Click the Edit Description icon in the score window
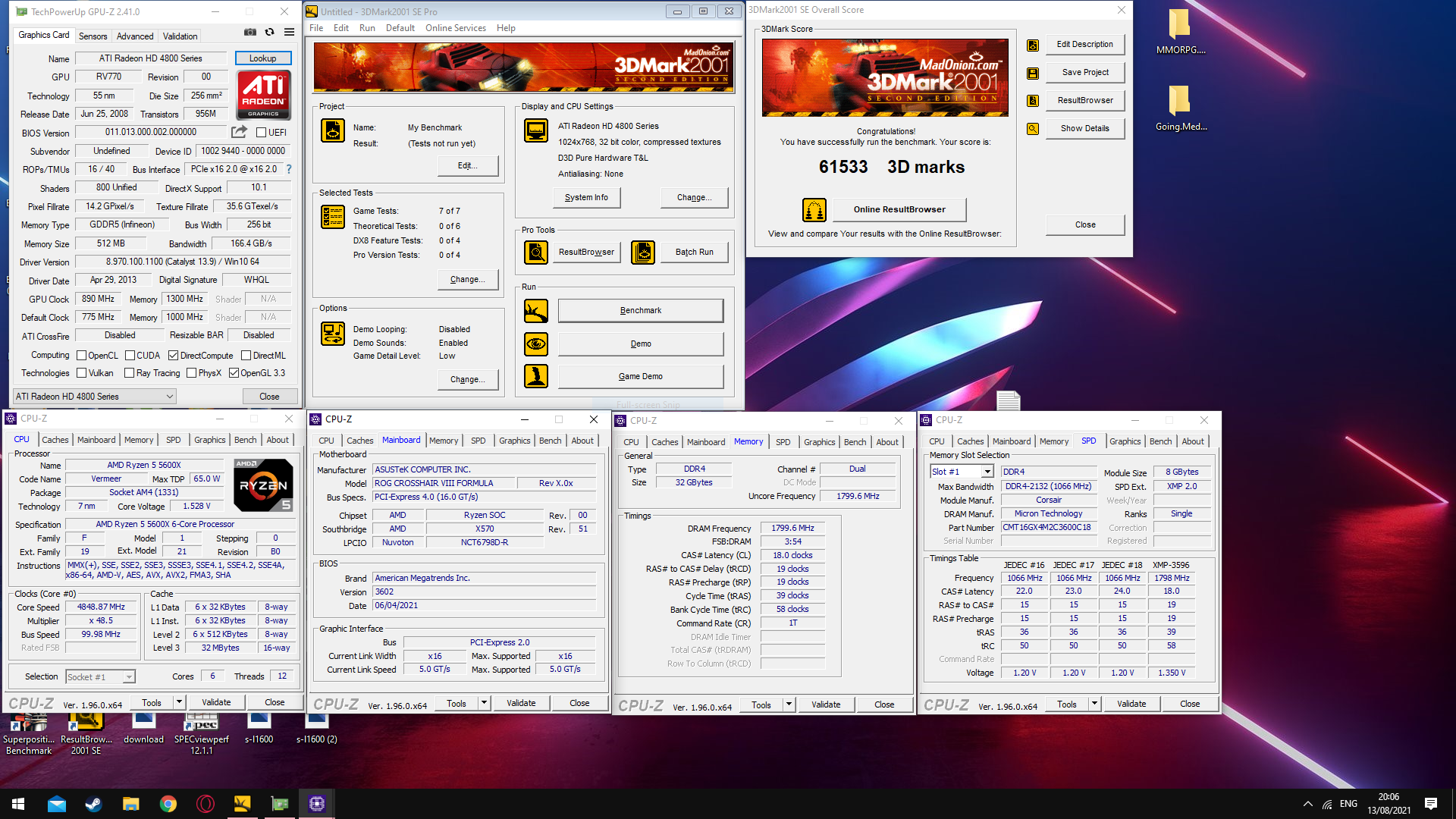The width and height of the screenshot is (1456, 819). pyautogui.click(x=1033, y=45)
